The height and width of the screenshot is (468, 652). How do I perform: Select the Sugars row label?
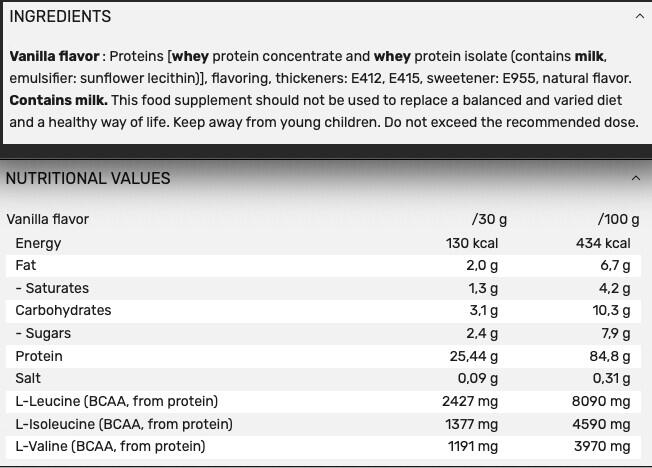[43, 333]
